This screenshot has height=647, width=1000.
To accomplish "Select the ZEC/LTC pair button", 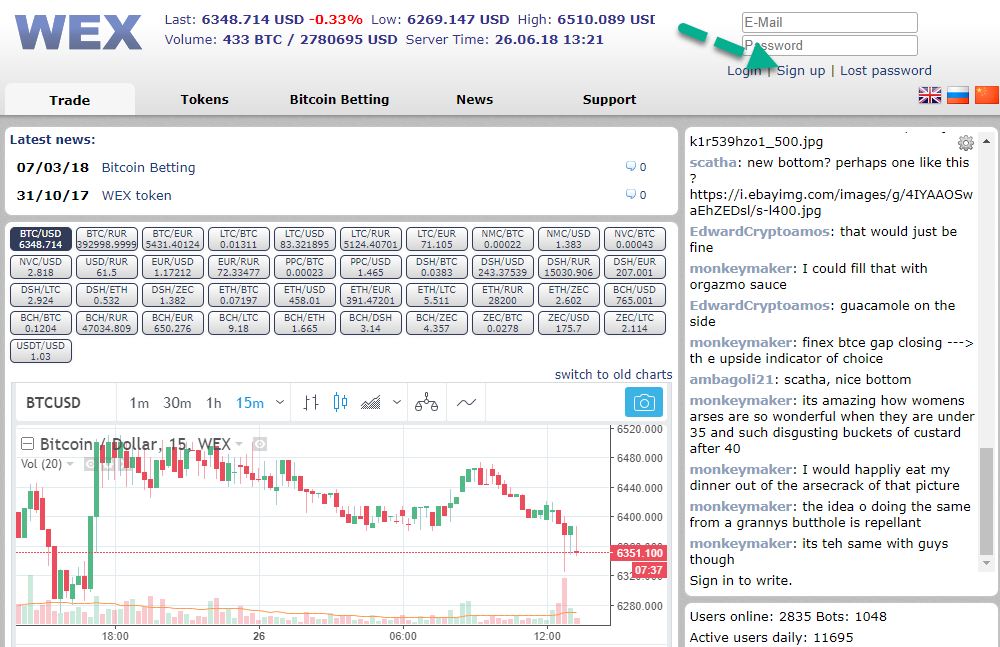I will click(x=635, y=323).
